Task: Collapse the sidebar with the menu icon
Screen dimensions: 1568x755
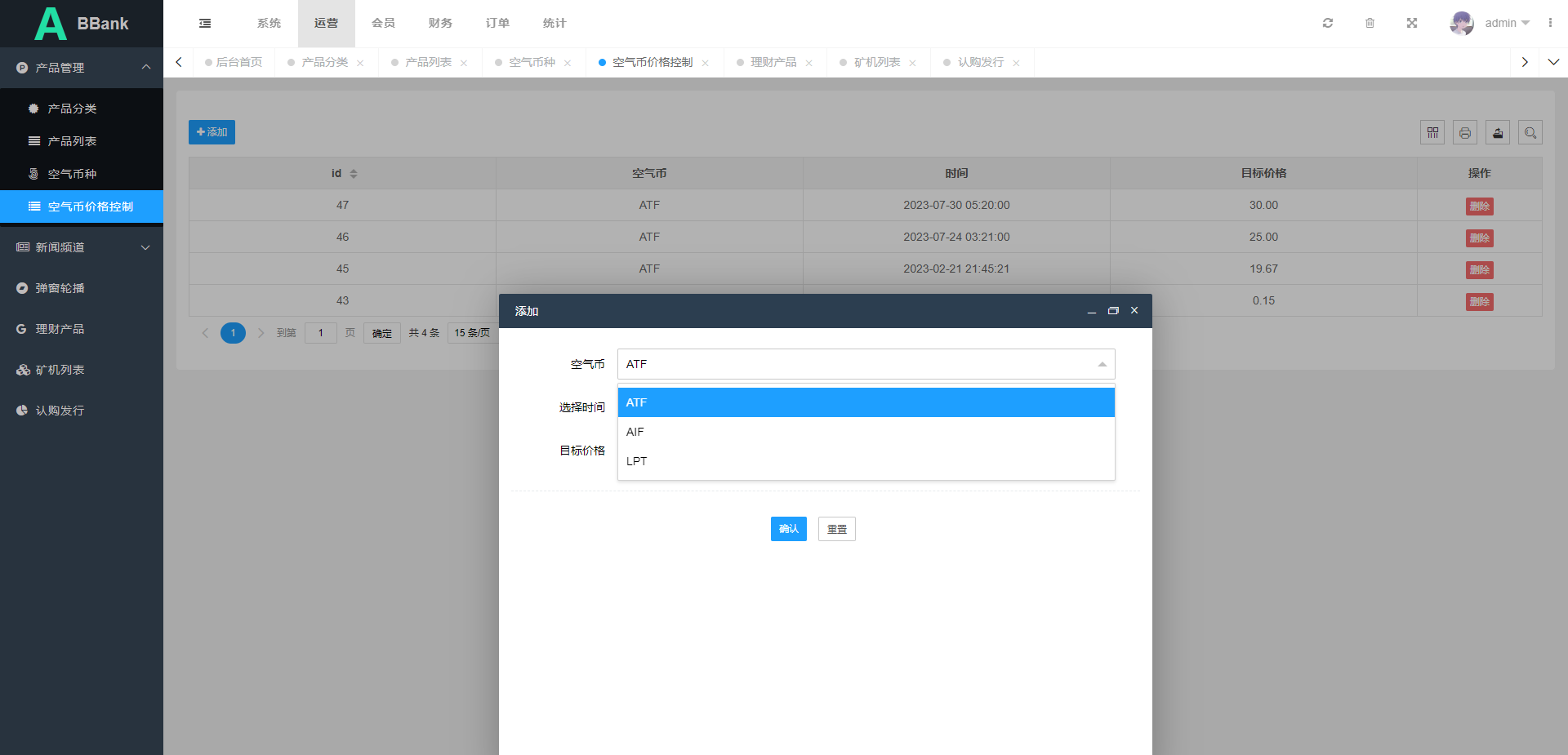Action: [205, 23]
